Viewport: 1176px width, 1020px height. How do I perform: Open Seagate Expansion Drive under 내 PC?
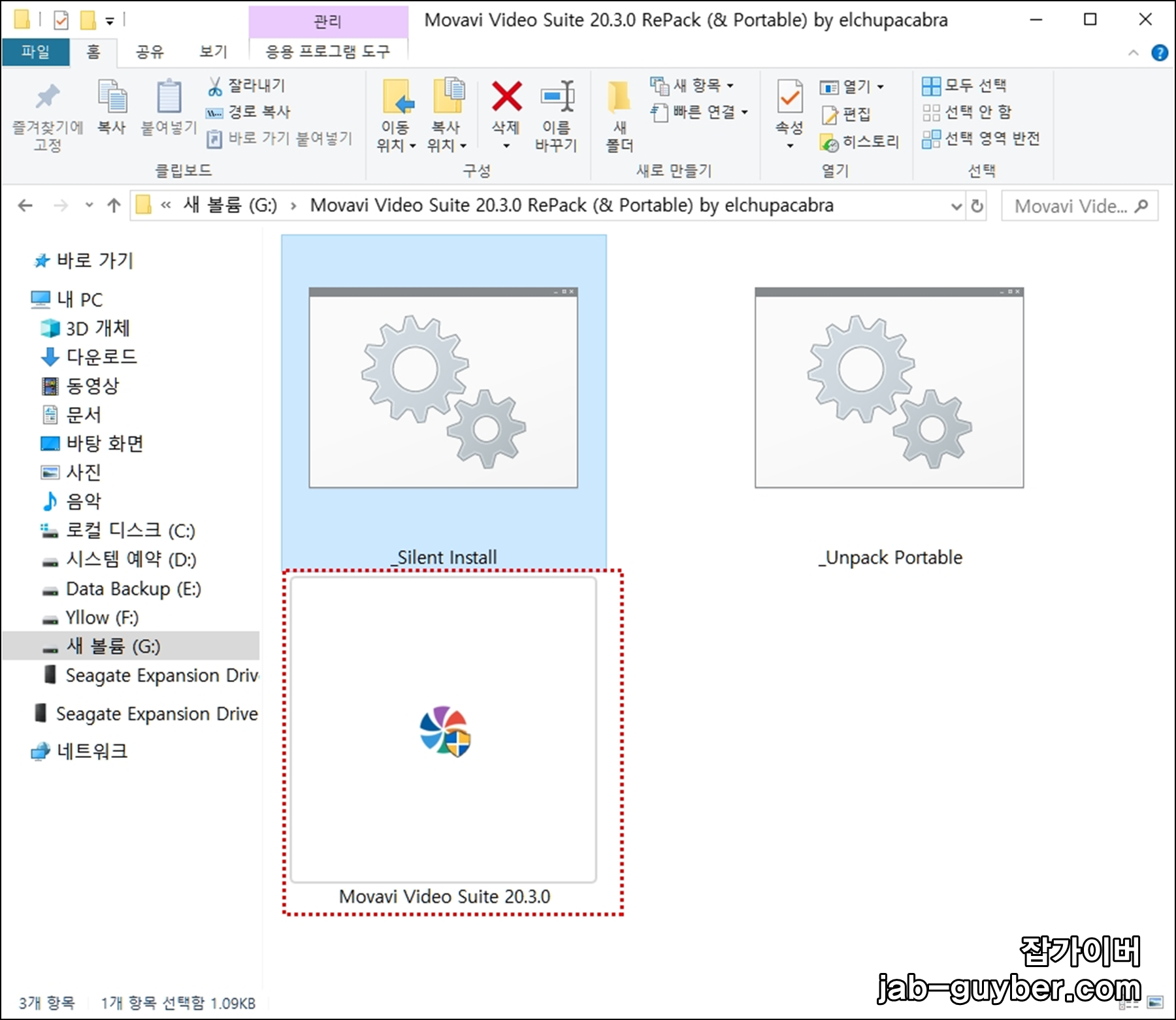[150, 675]
